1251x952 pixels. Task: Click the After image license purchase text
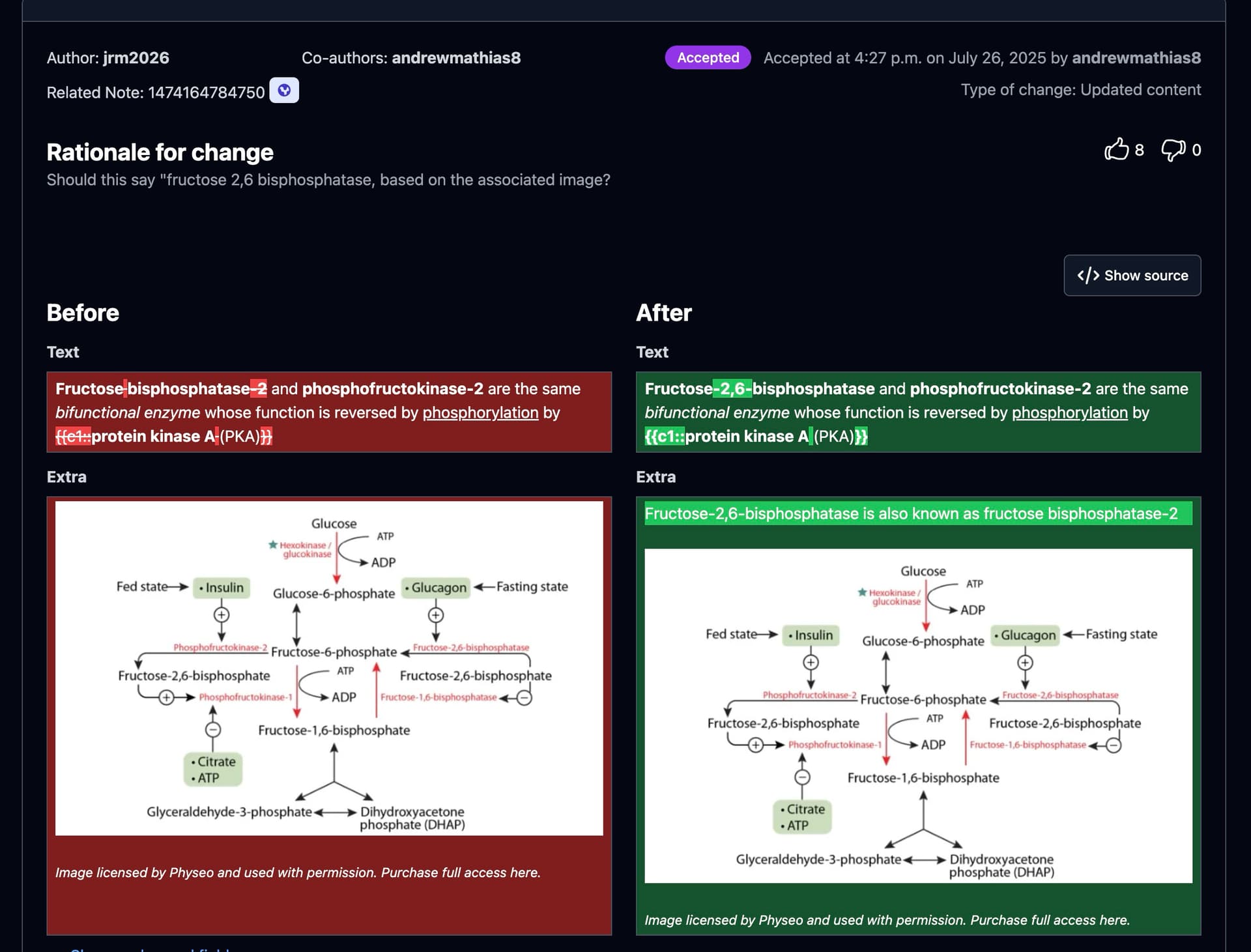click(x=887, y=920)
